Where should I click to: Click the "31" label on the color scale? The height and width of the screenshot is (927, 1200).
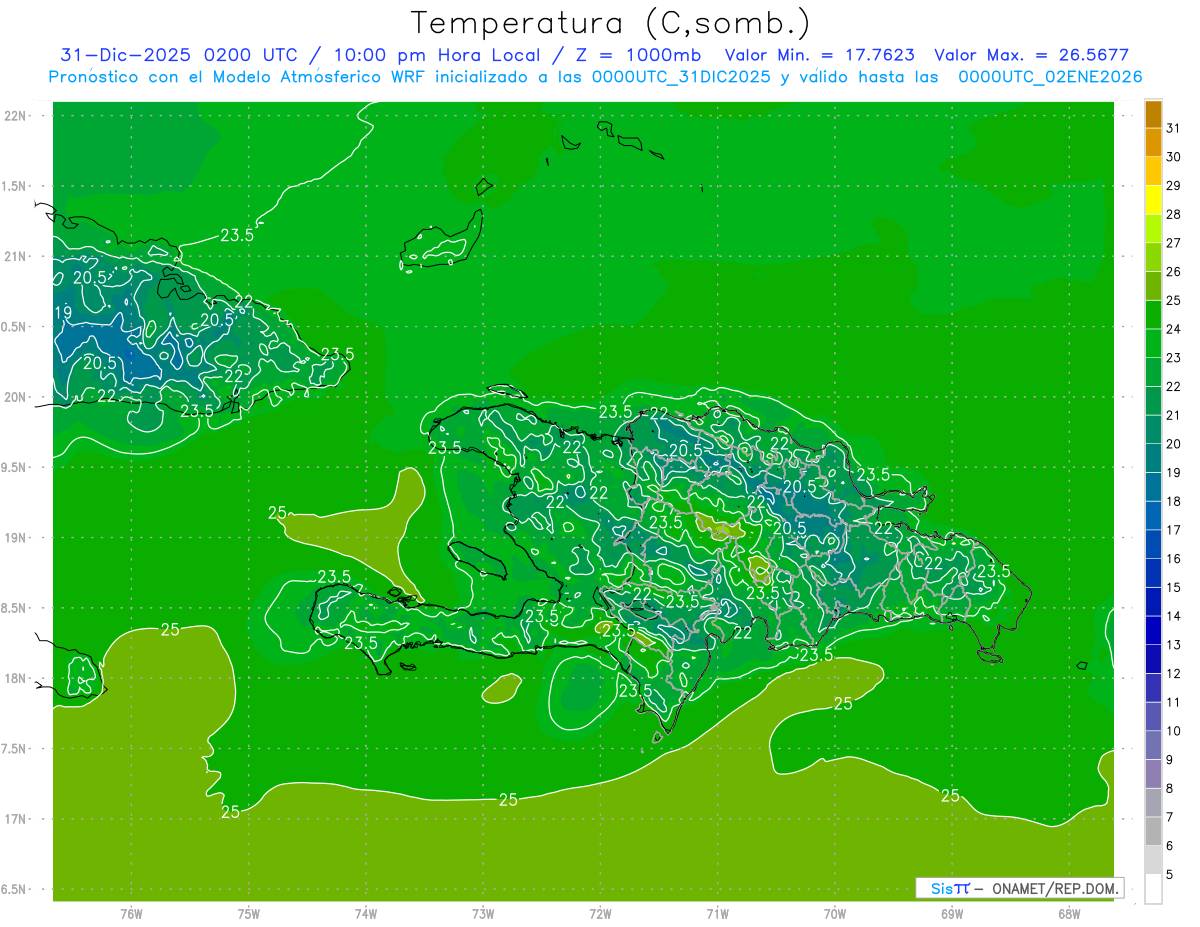pyautogui.click(x=1174, y=128)
